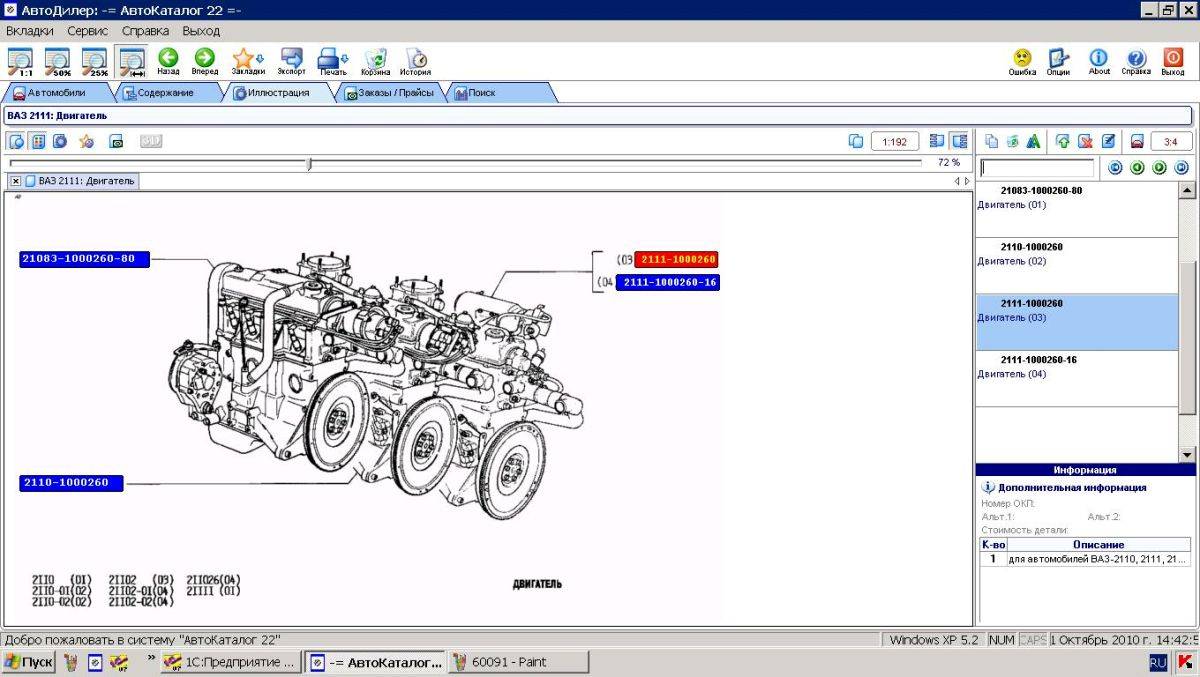The image size is (1200, 677).
Task: Set zoom to 50% magnifier icon
Action: [58, 62]
